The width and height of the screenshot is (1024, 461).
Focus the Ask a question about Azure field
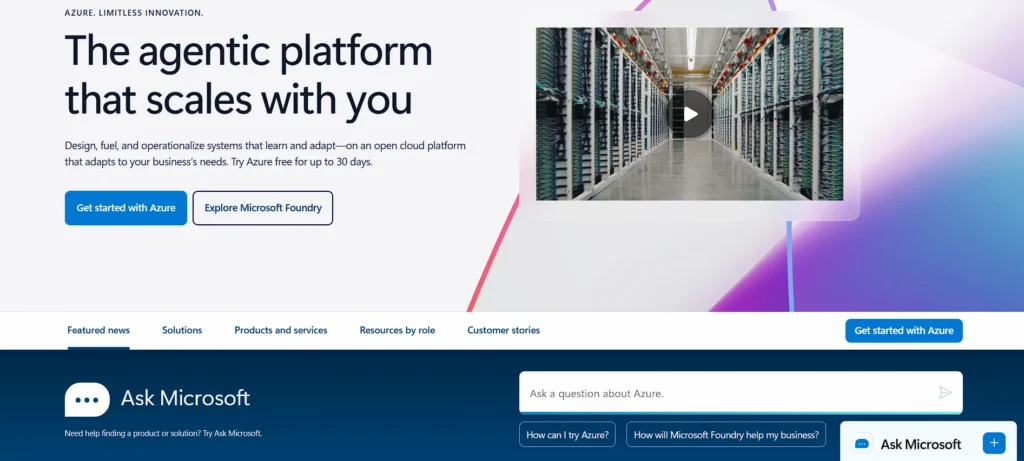pos(741,392)
